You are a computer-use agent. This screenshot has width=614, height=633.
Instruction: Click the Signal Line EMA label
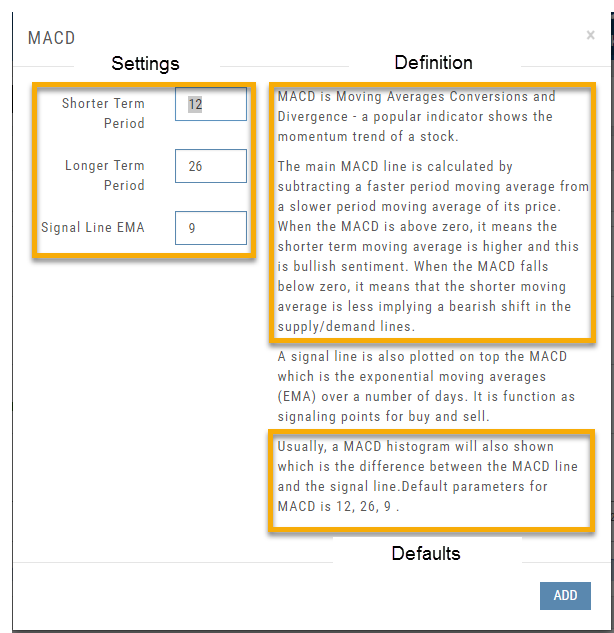point(93,228)
